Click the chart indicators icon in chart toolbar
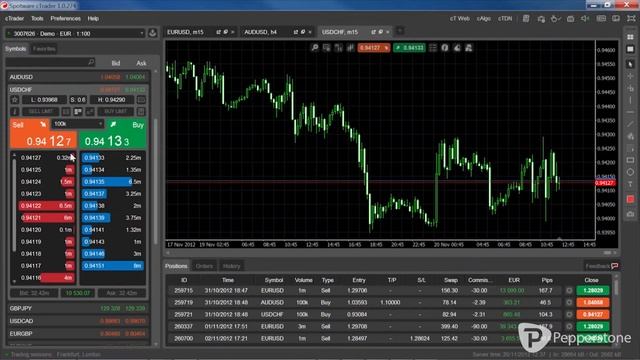This screenshot has height=360, width=640. tap(338, 48)
